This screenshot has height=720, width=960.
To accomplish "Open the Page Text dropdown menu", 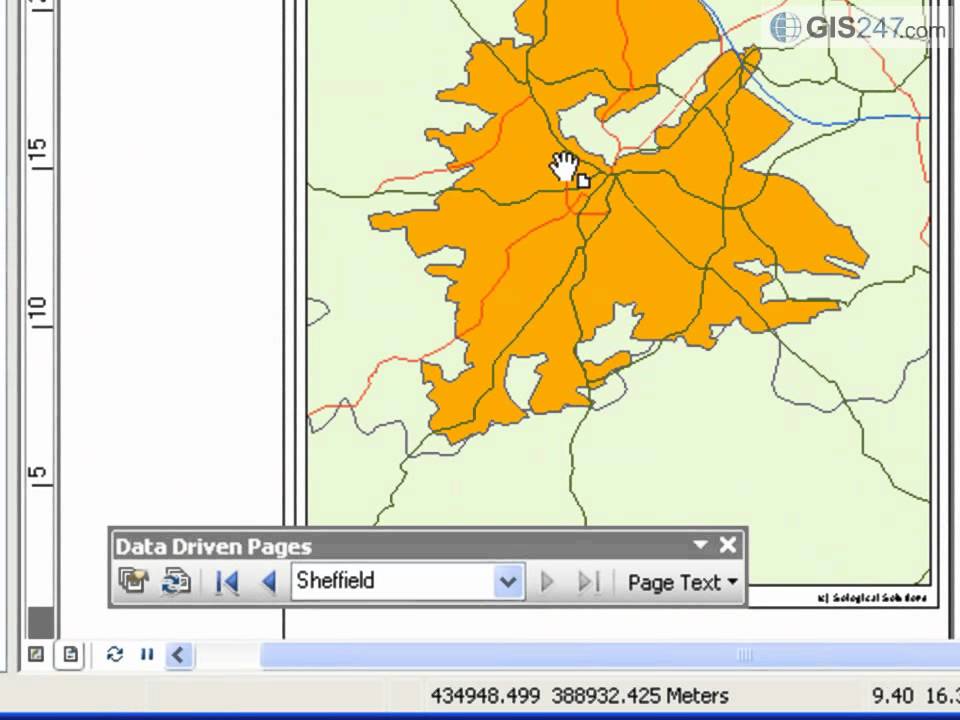I will [682, 582].
